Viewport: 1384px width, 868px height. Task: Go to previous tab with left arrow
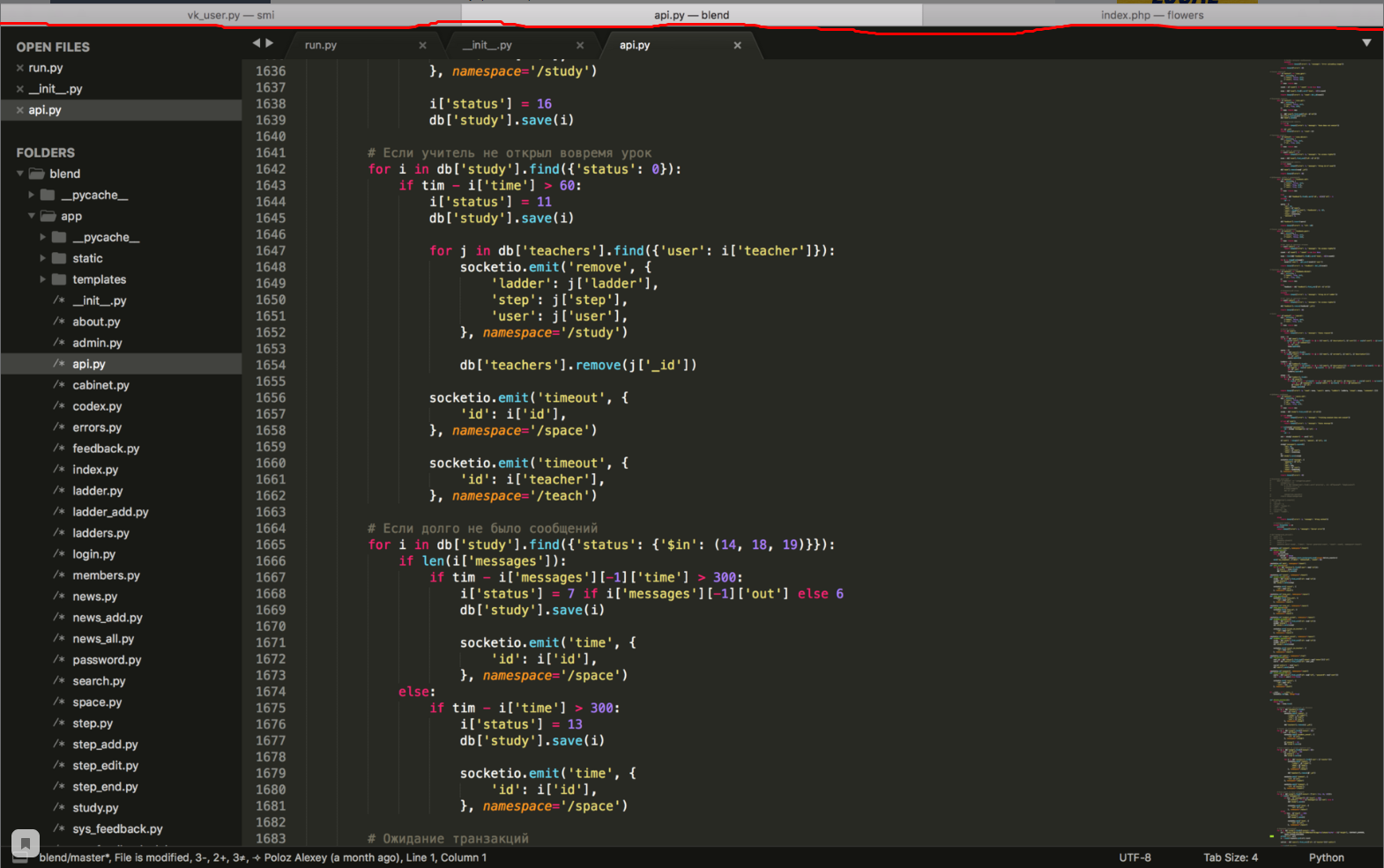[x=257, y=43]
